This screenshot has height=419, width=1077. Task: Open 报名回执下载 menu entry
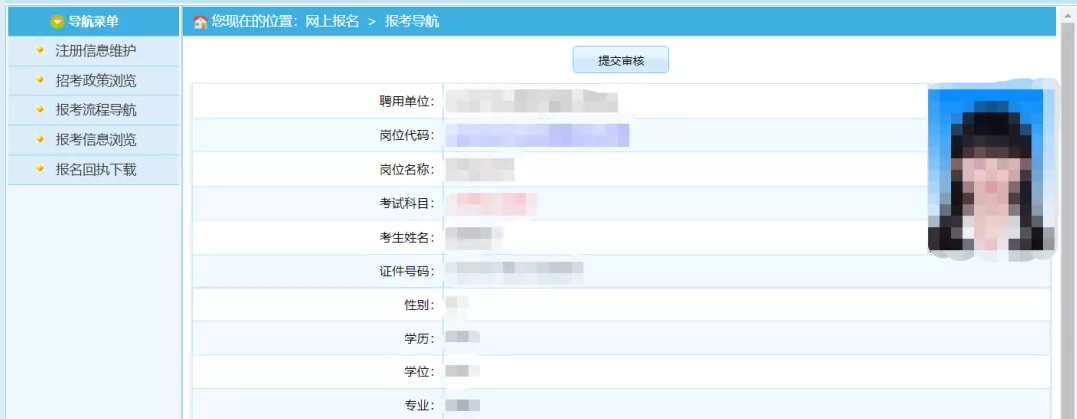pyautogui.click(x=96, y=170)
